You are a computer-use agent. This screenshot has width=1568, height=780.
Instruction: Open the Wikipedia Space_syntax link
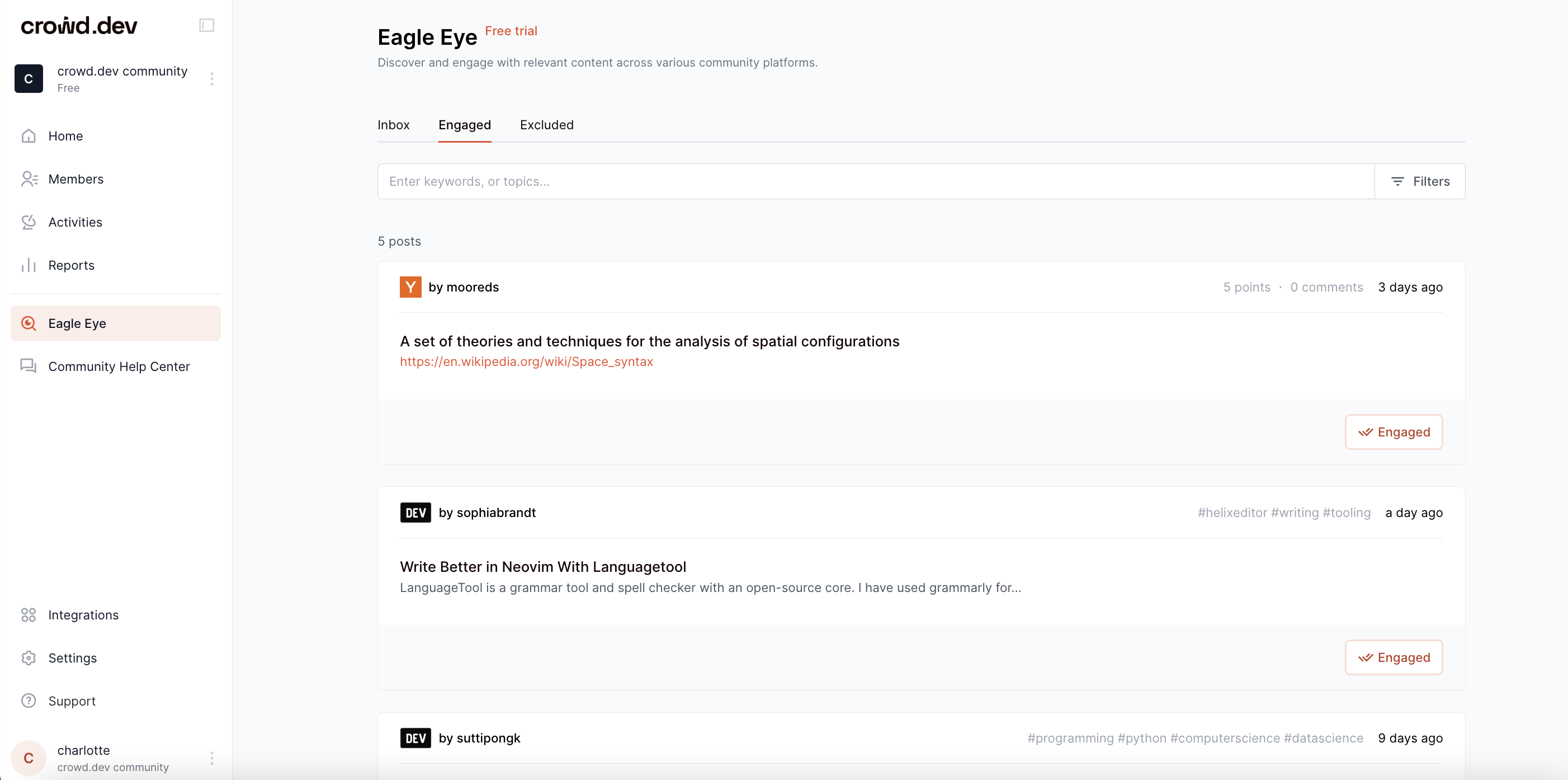[x=526, y=361]
